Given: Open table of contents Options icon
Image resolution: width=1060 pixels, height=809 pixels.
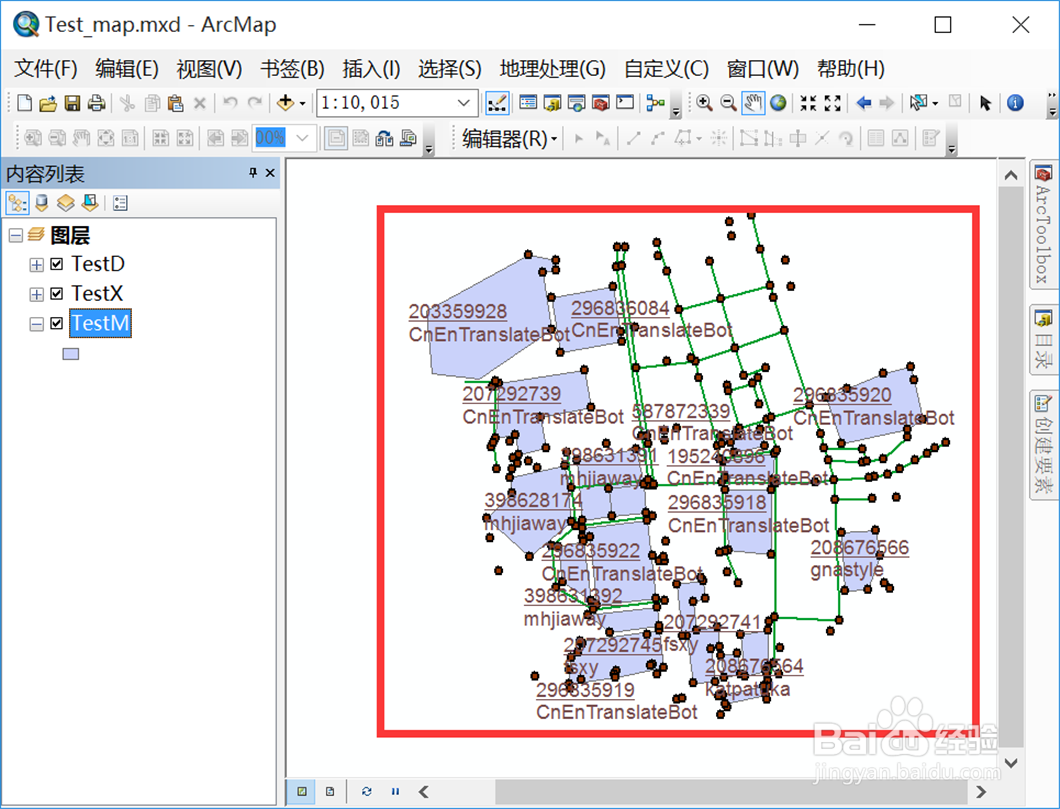Looking at the screenshot, I should point(120,203).
